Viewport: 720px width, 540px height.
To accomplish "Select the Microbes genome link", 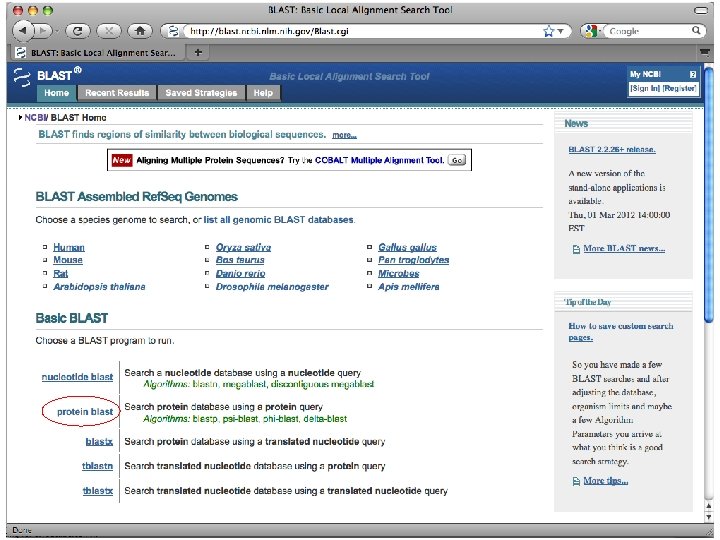I will [x=399, y=274].
